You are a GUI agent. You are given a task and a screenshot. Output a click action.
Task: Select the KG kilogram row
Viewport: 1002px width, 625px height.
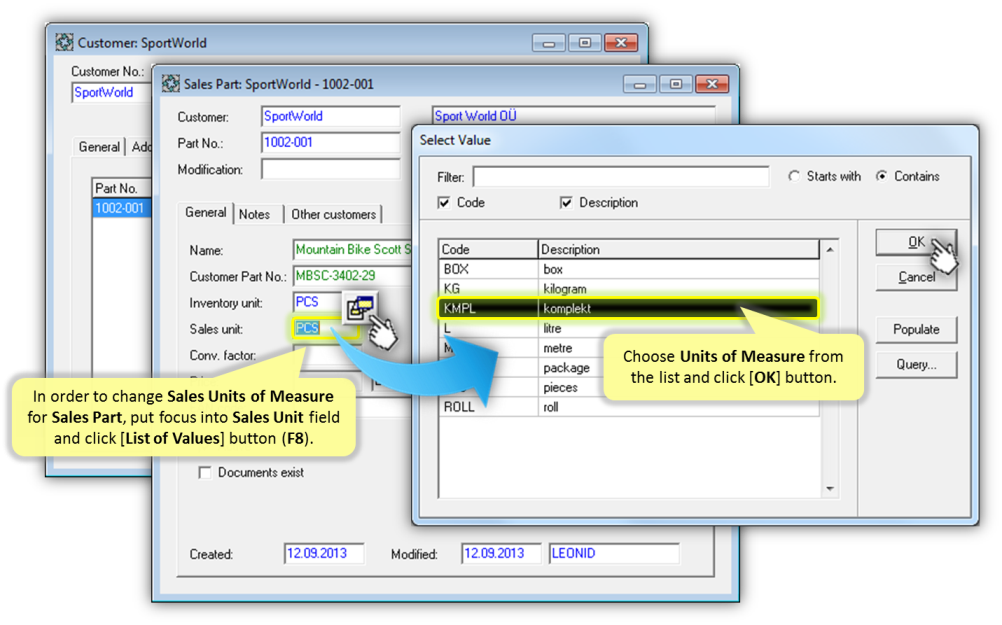[628, 289]
